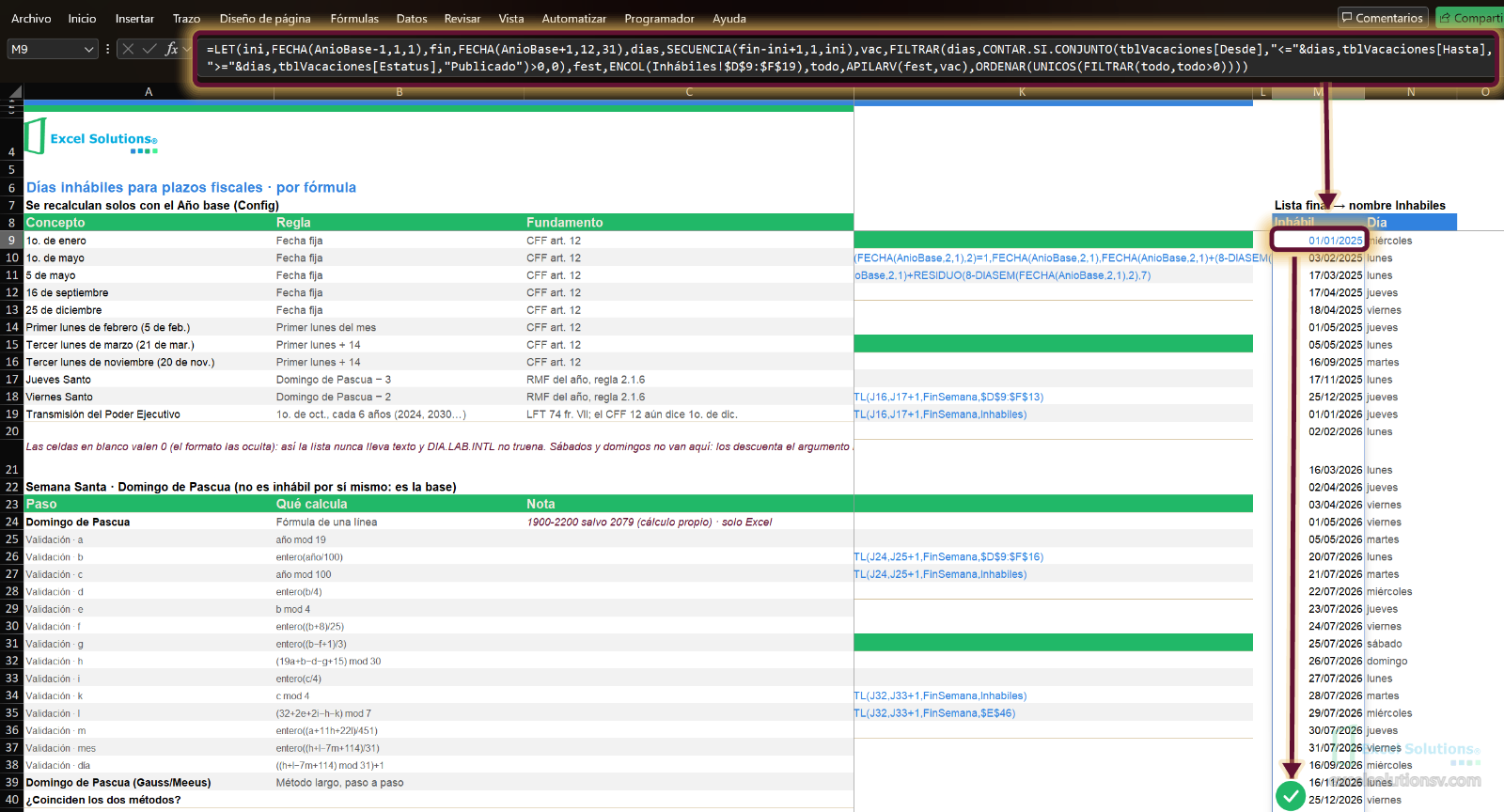Open the Revisar tab

coord(462,18)
